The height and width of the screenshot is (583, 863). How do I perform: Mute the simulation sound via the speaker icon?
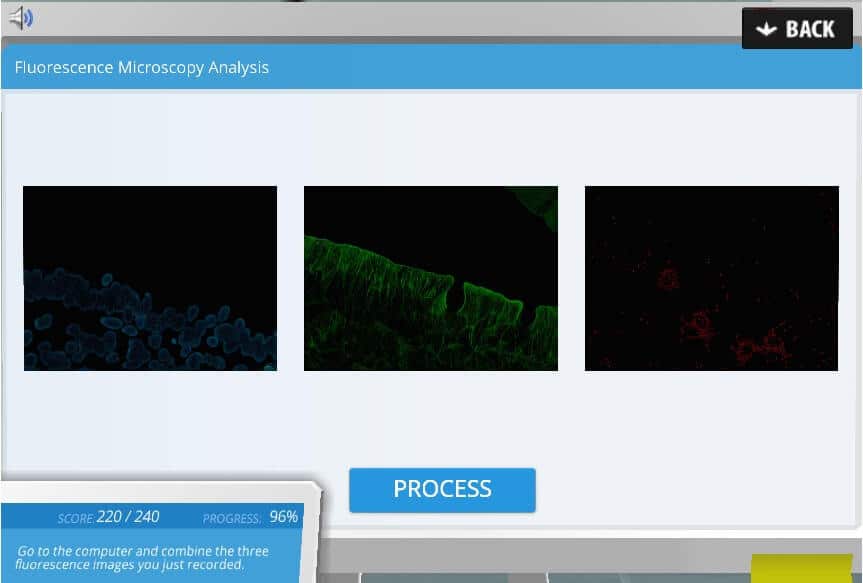21,16
